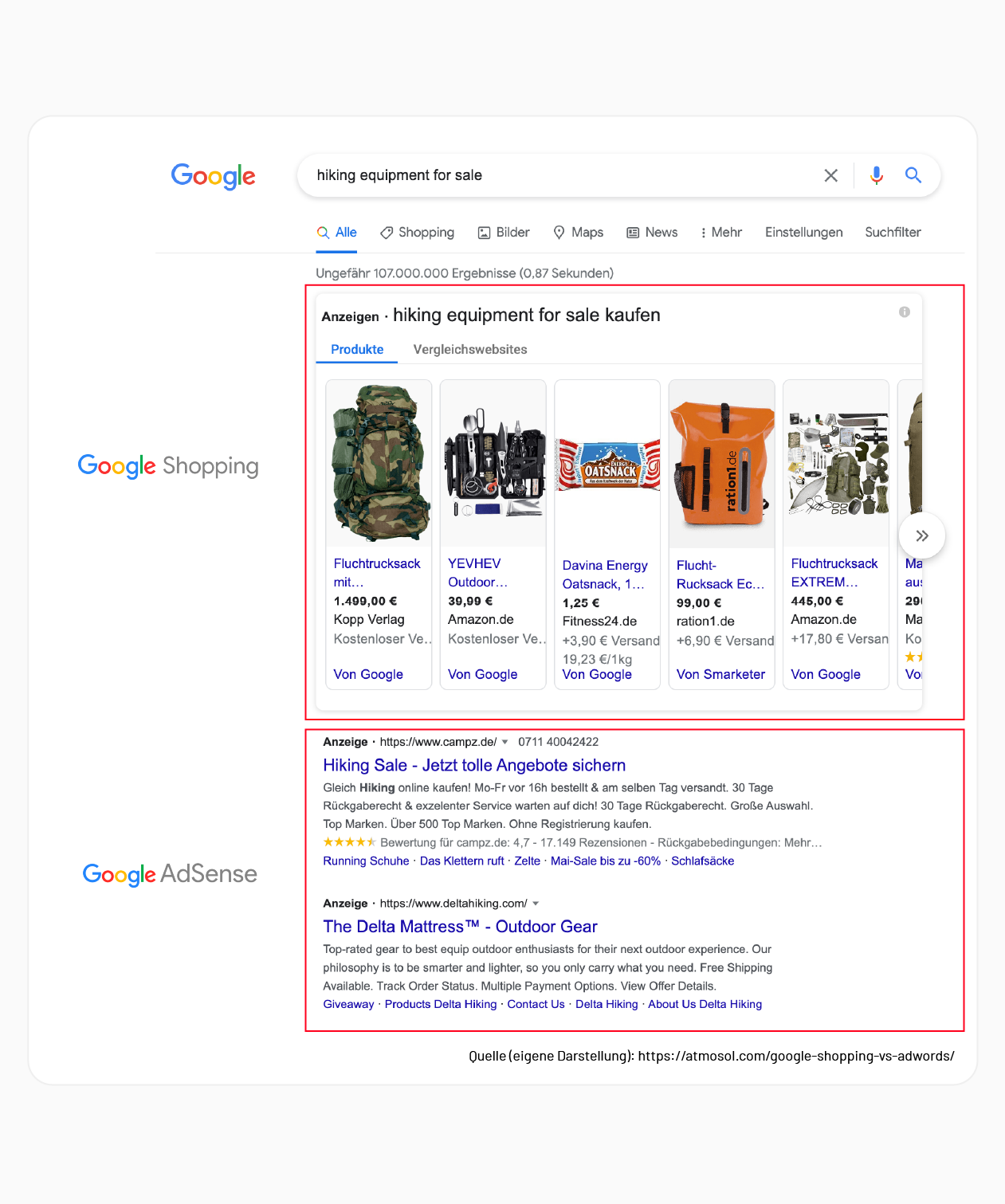
Task: Click into the search input field
Action: coord(558,175)
